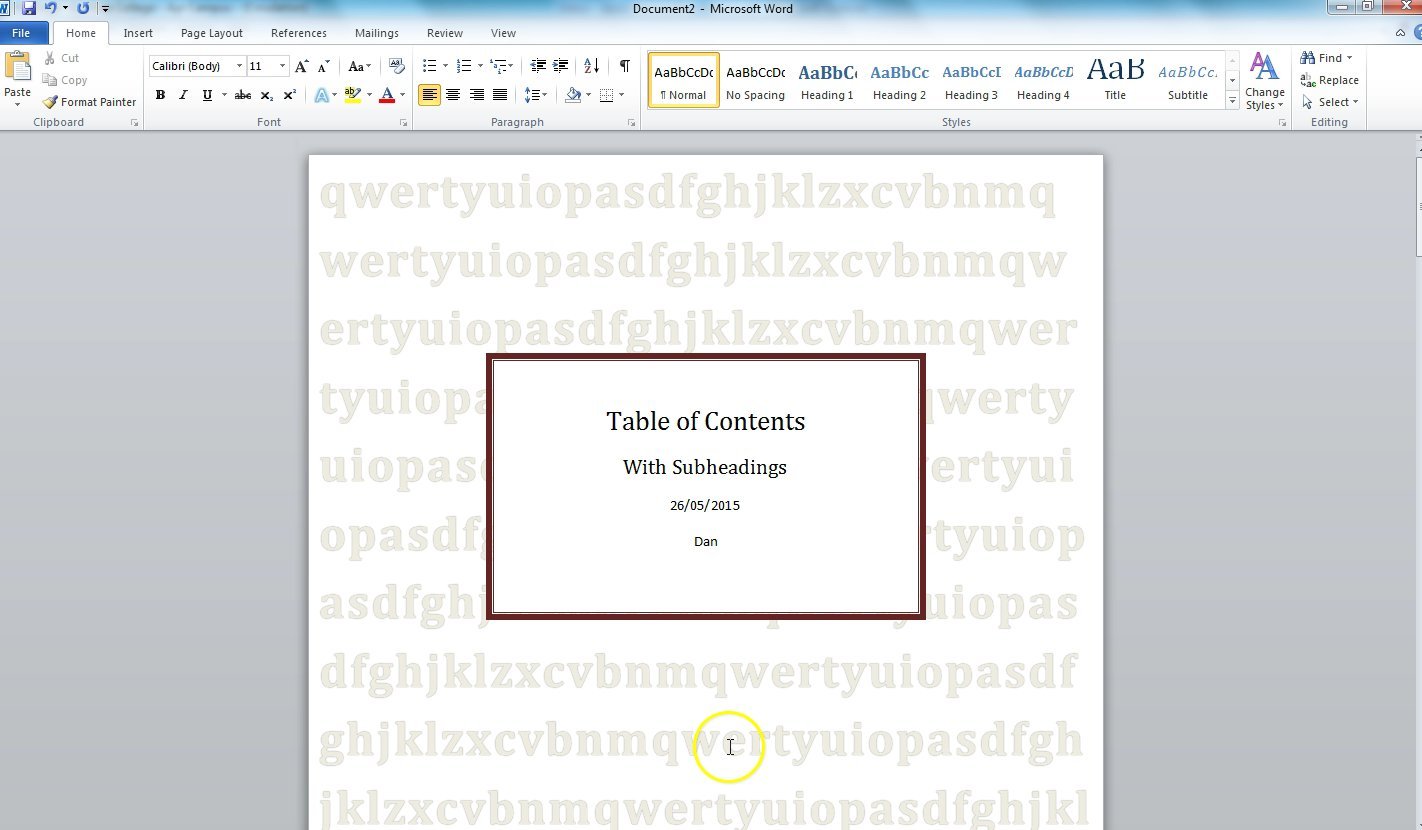Open the Change Styles dropdown
Image resolution: width=1422 pixels, height=830 pixels.
(1265, 82)
